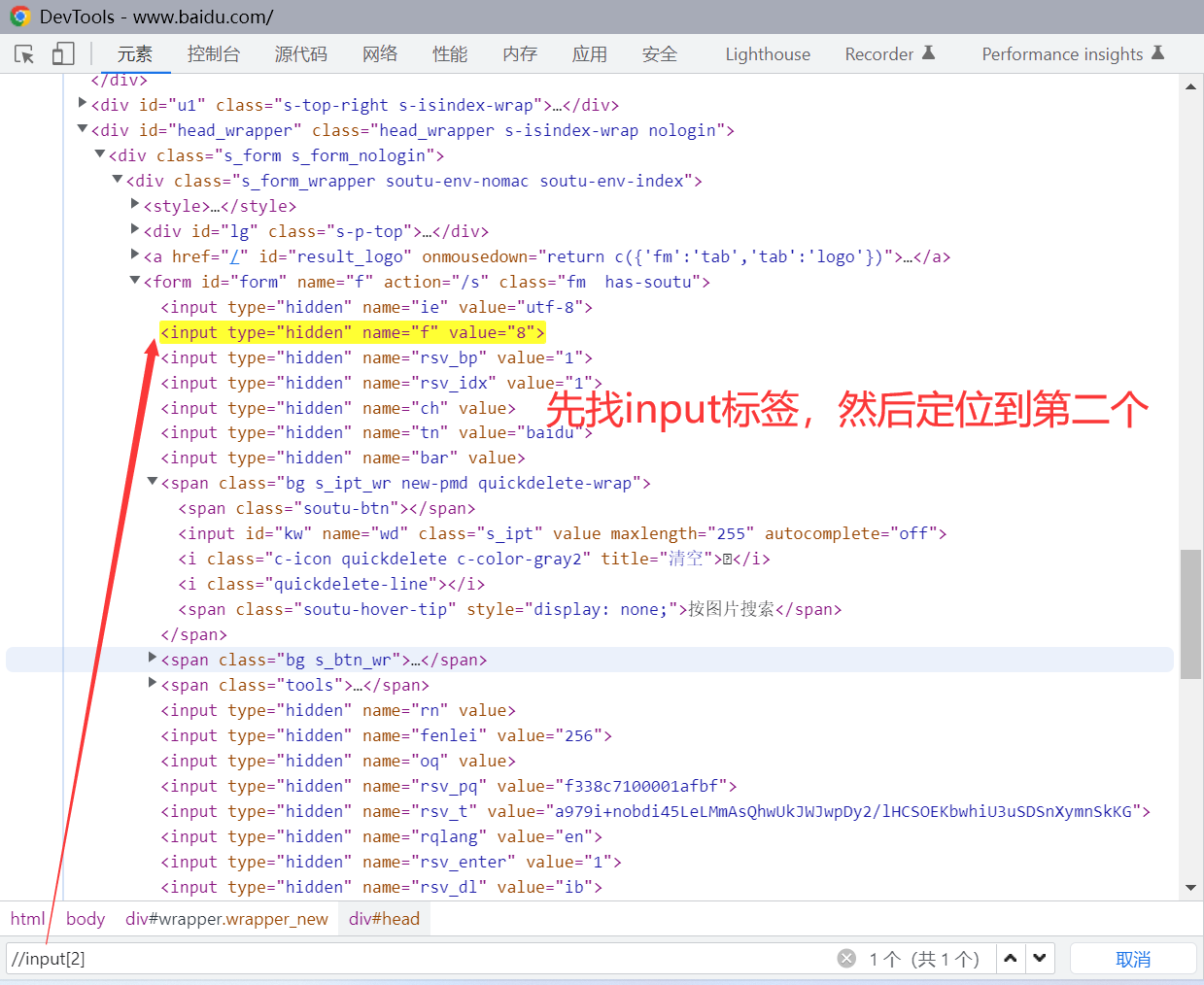Select the input name="bar" row
The height and width of the screenshot is (985, 1204).
click(x=343, y=458)
